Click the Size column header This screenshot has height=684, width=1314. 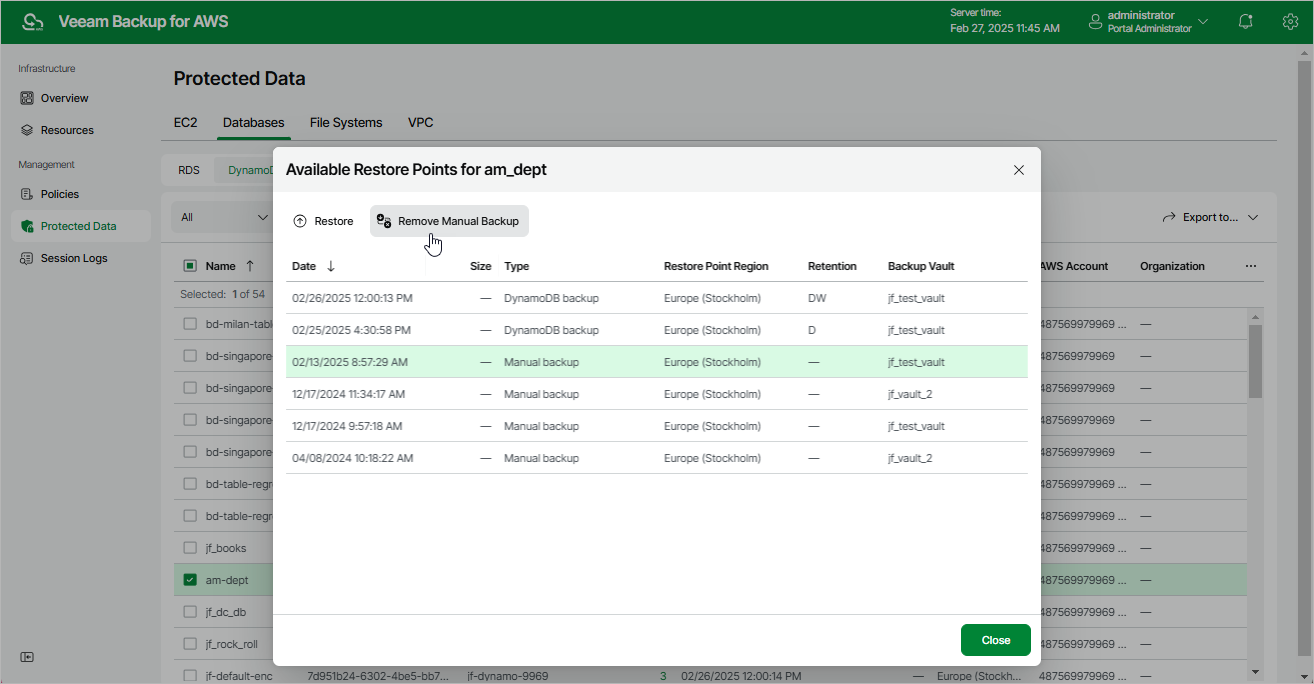(481, 266)
